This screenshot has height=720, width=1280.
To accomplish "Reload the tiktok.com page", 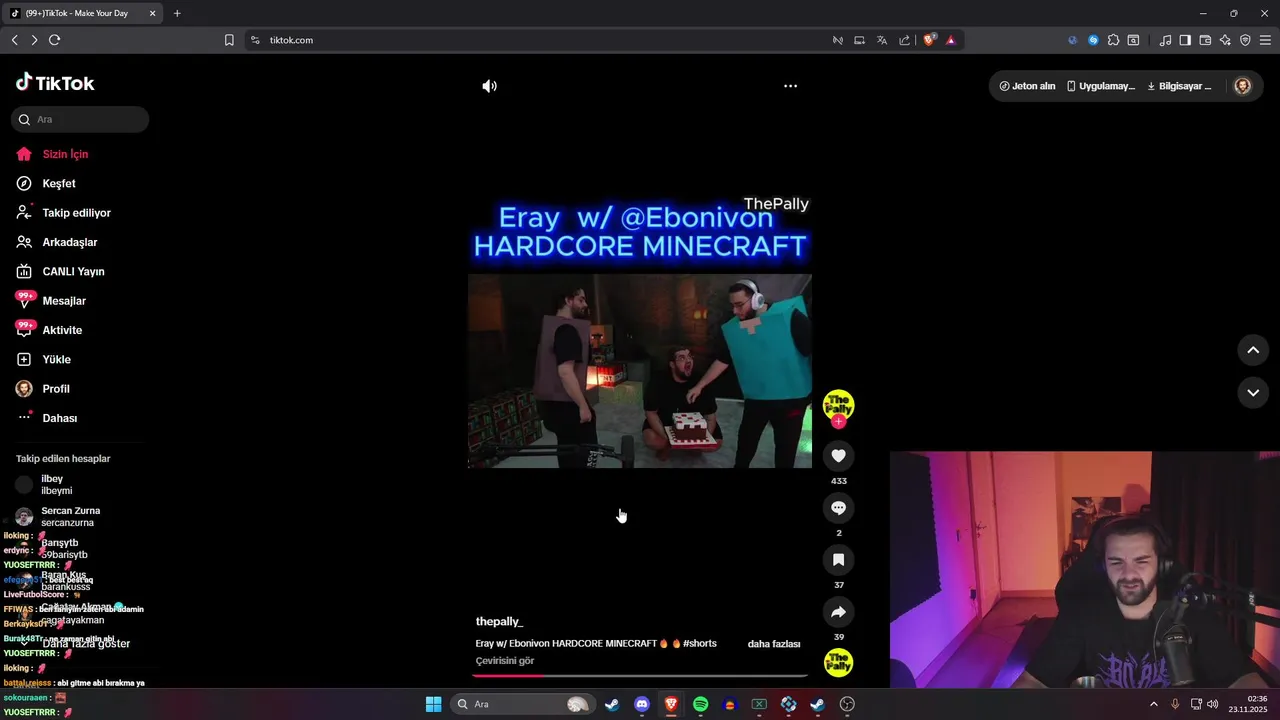I will (55, 40).
